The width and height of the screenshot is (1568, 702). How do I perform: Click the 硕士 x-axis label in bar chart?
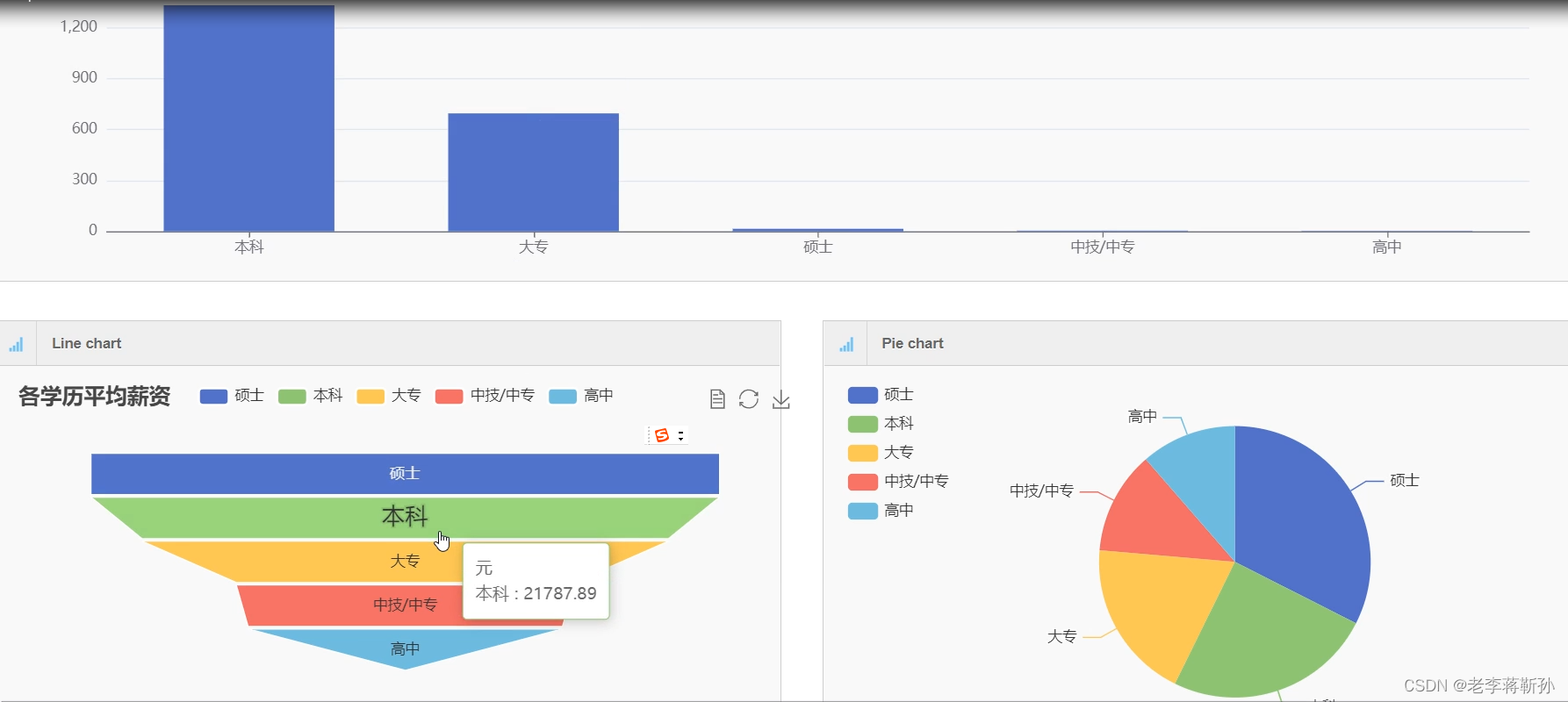pyautogui.click(x=818, y=247)
